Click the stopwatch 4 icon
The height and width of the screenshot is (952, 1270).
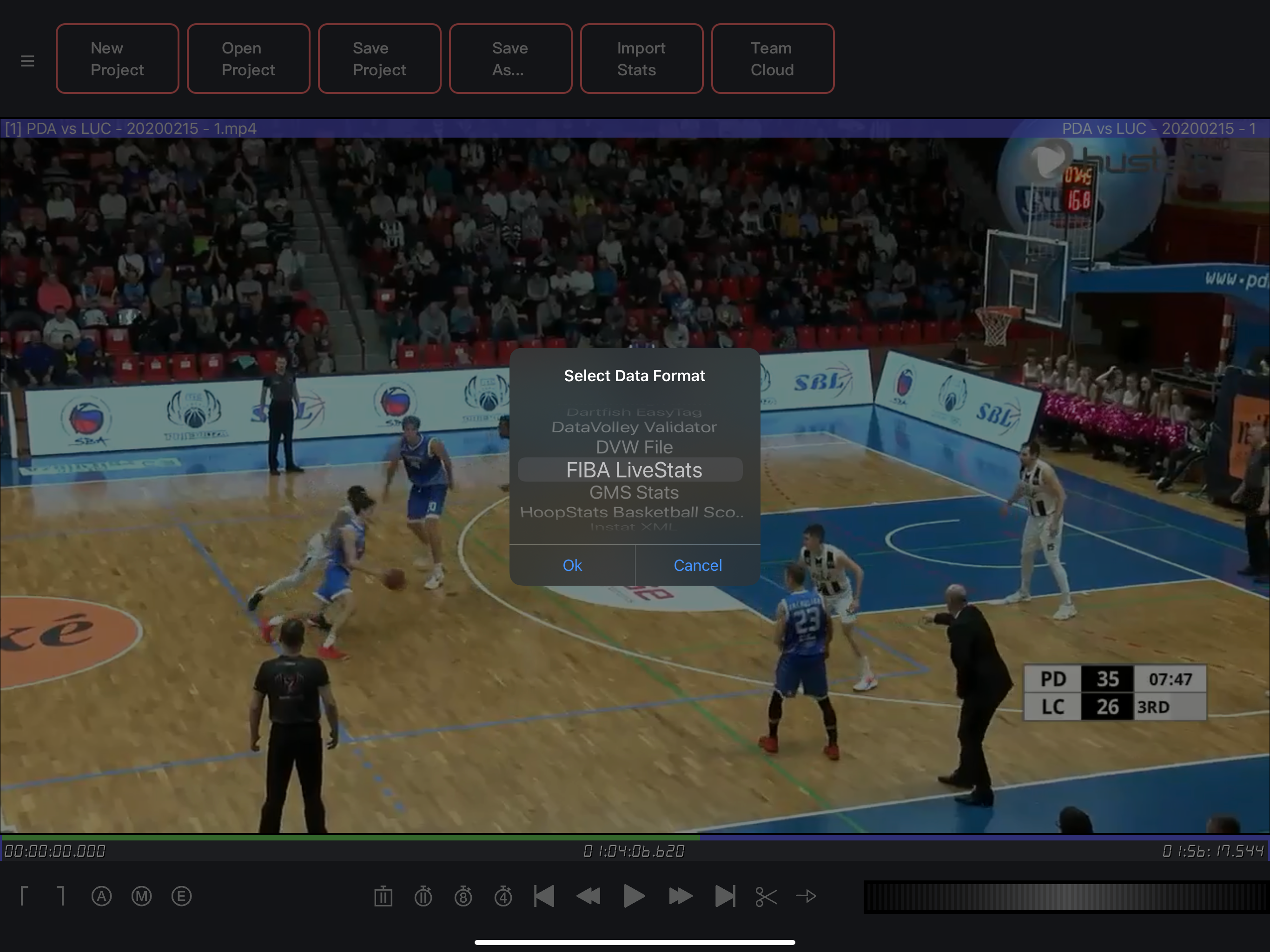pos(503,896)
